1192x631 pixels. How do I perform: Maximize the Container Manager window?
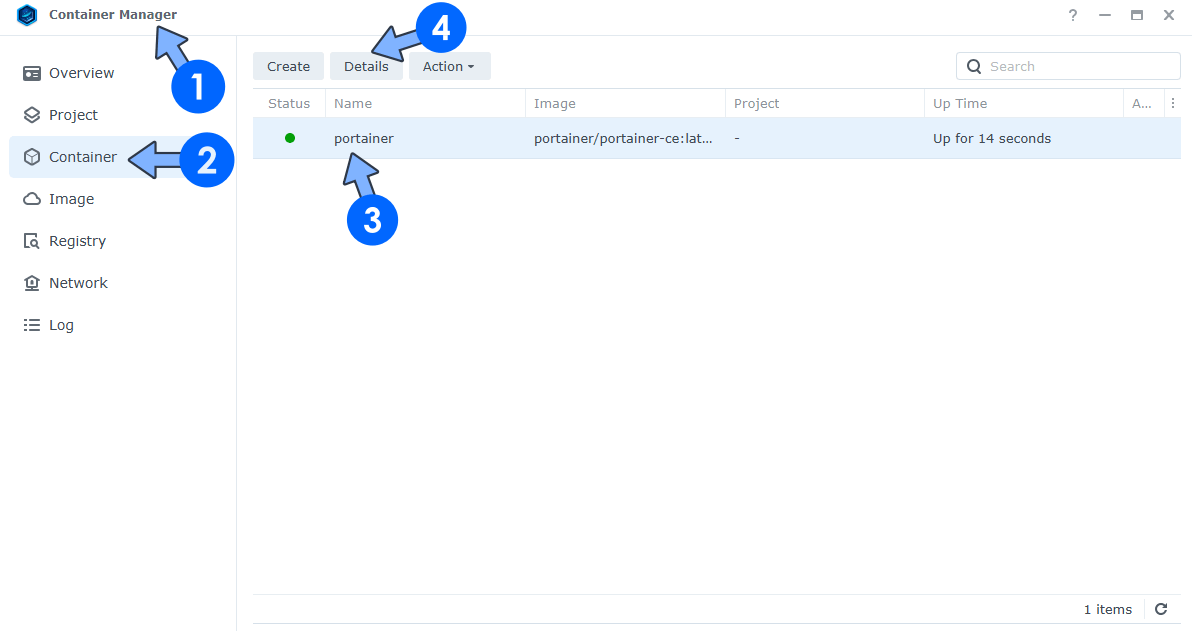(1137, 15)
